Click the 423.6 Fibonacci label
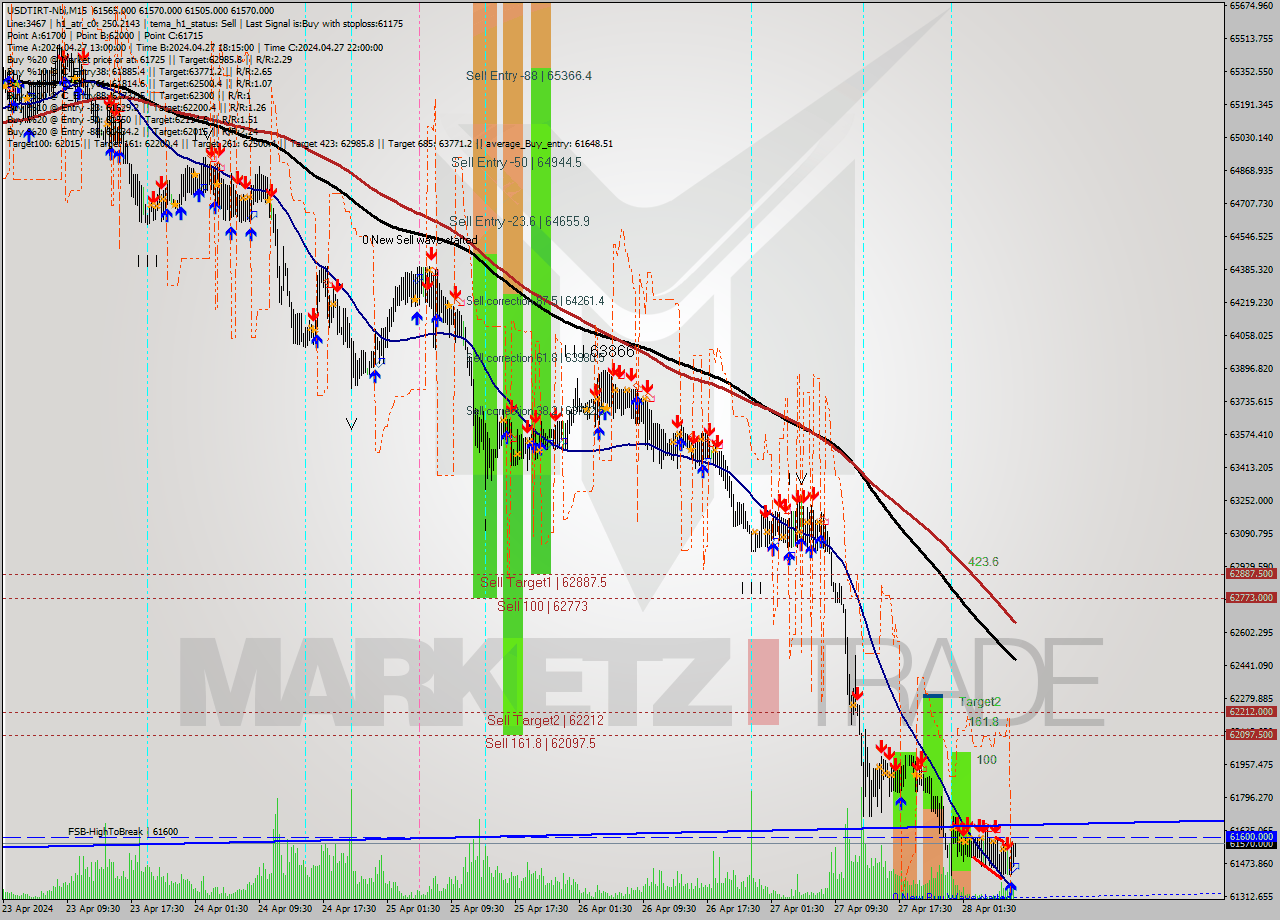Image resolution: width=1280 pixels, height=920 pixels. (982, 562)
